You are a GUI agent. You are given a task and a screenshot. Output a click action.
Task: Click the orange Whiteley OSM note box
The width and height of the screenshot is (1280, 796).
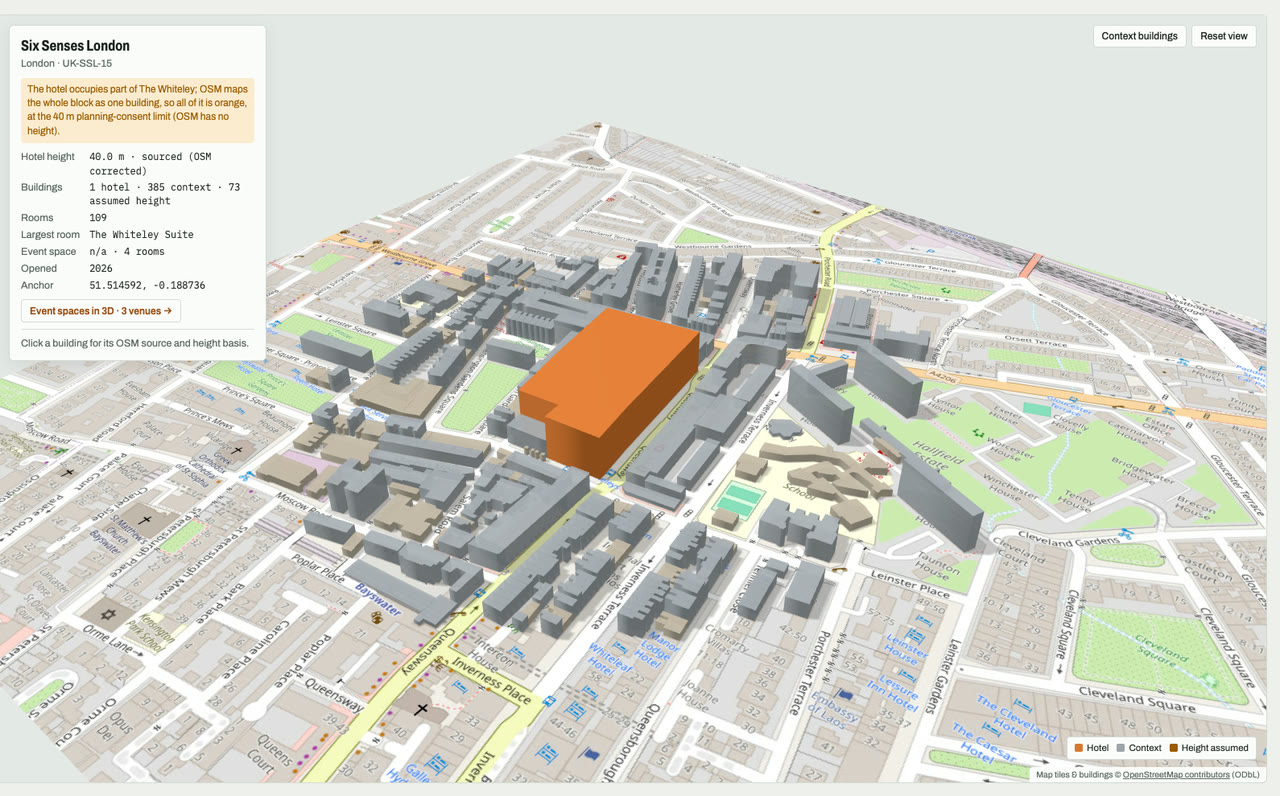pyautogui.click(x=137, y=110)
